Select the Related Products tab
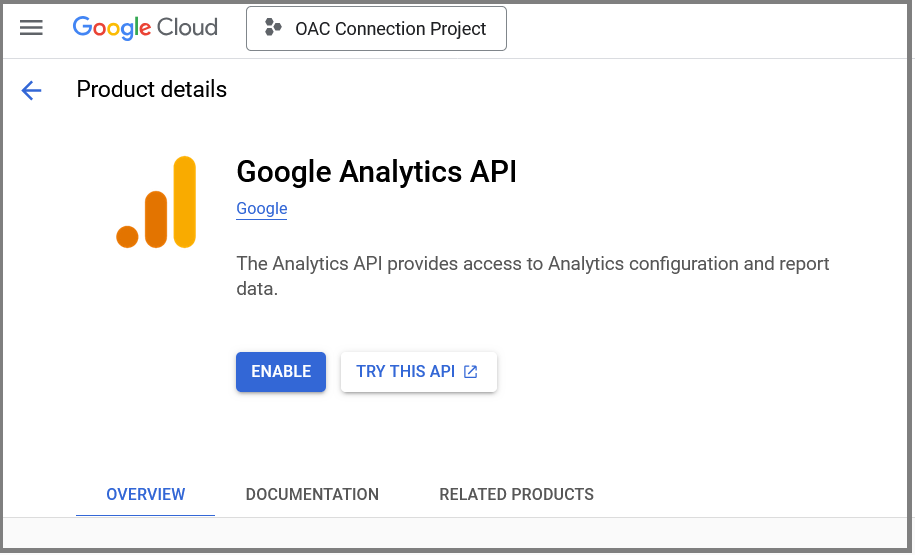Image resolution: width=915 pixels, height=555 pixels. (516, 495)
